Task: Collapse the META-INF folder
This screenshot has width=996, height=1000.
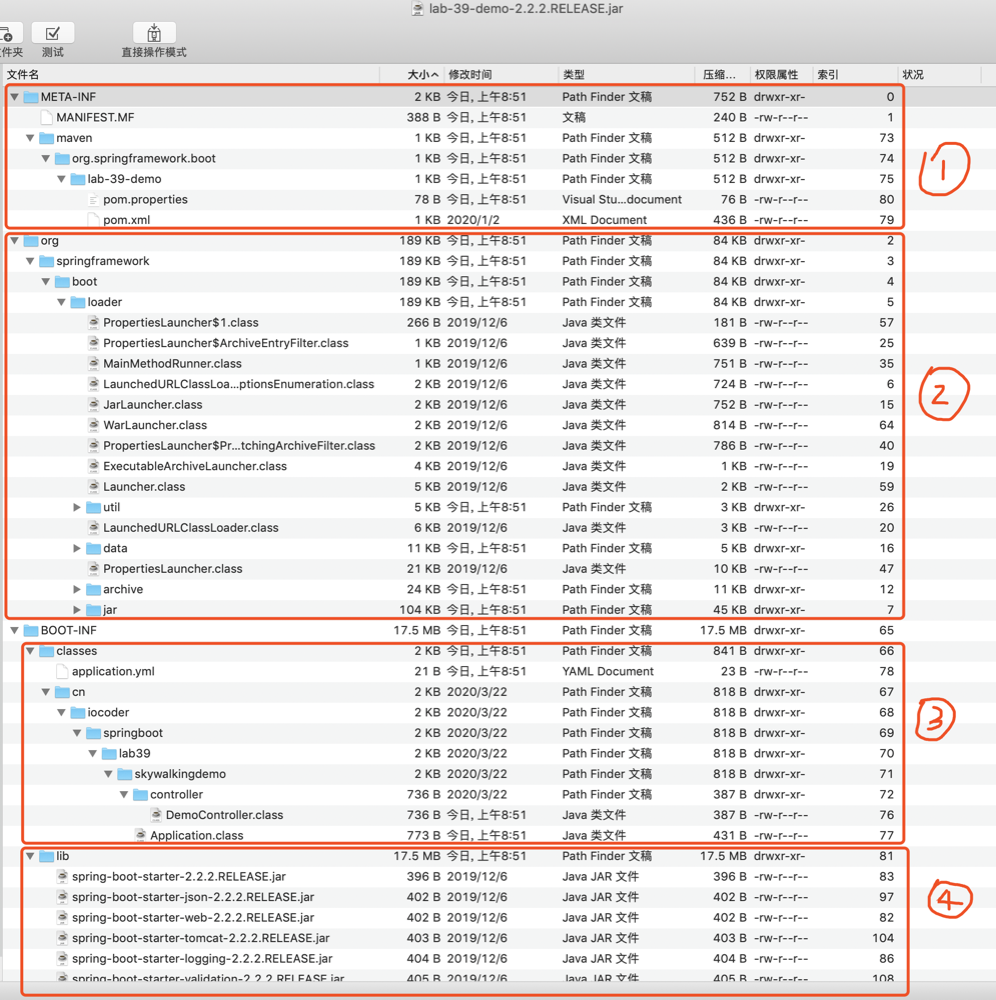Action: 14,97
